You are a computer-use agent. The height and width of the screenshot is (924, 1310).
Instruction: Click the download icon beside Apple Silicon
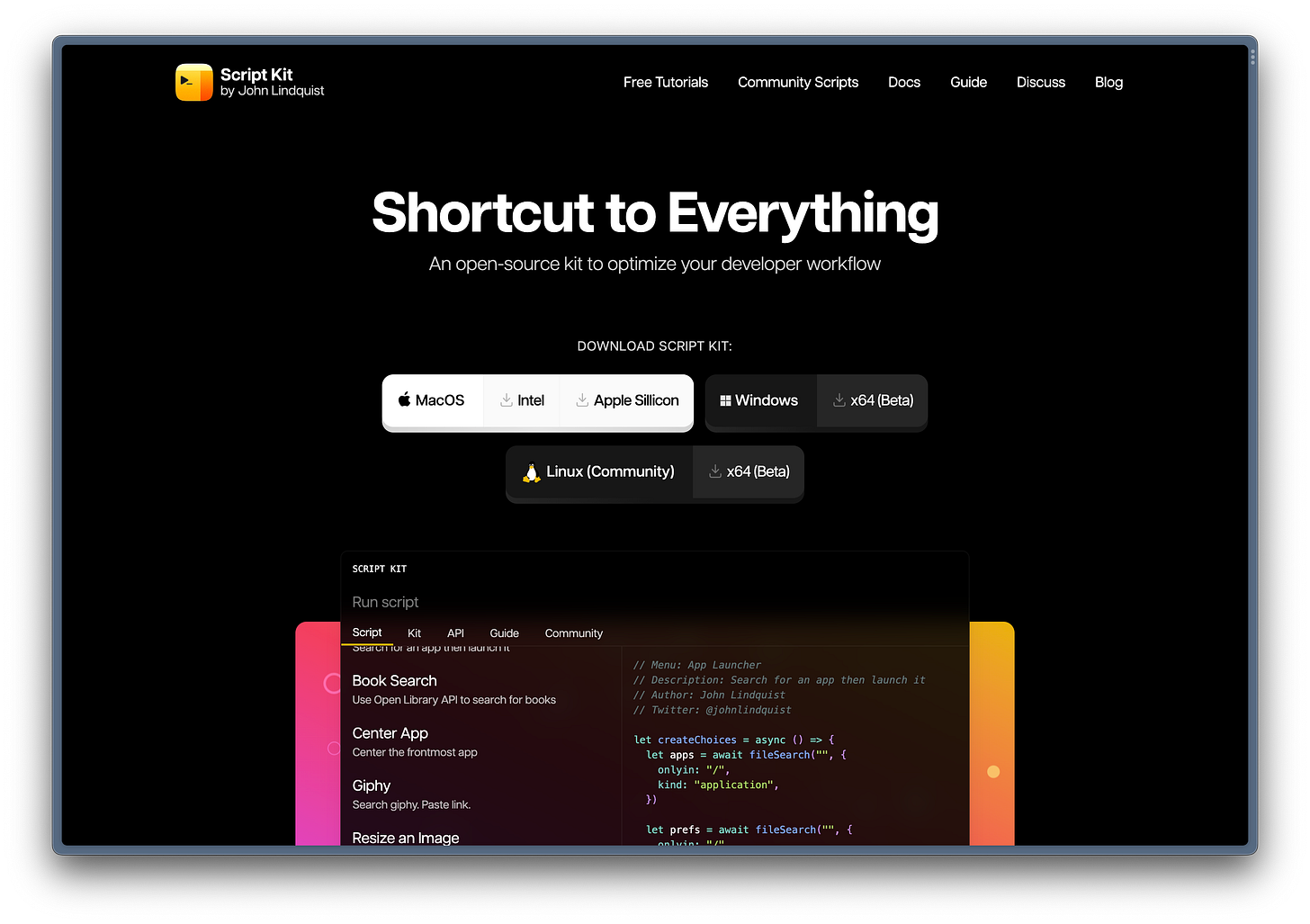pos(582,399)
